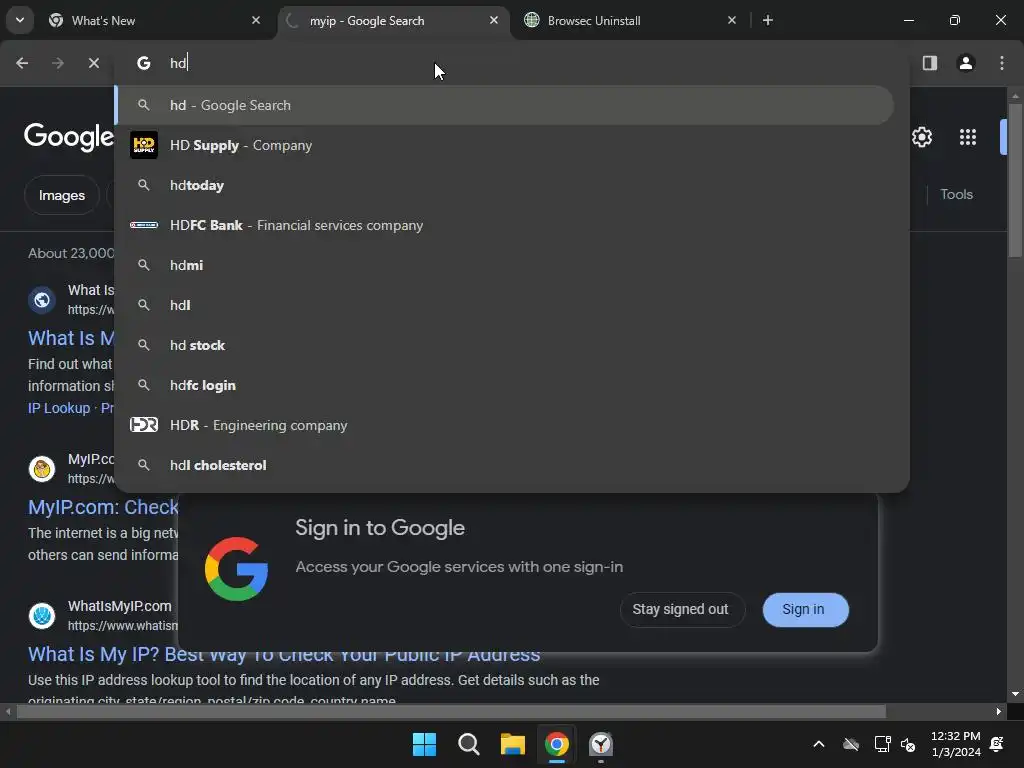Click the OneDrive cloud tray icon

point(851,744)
